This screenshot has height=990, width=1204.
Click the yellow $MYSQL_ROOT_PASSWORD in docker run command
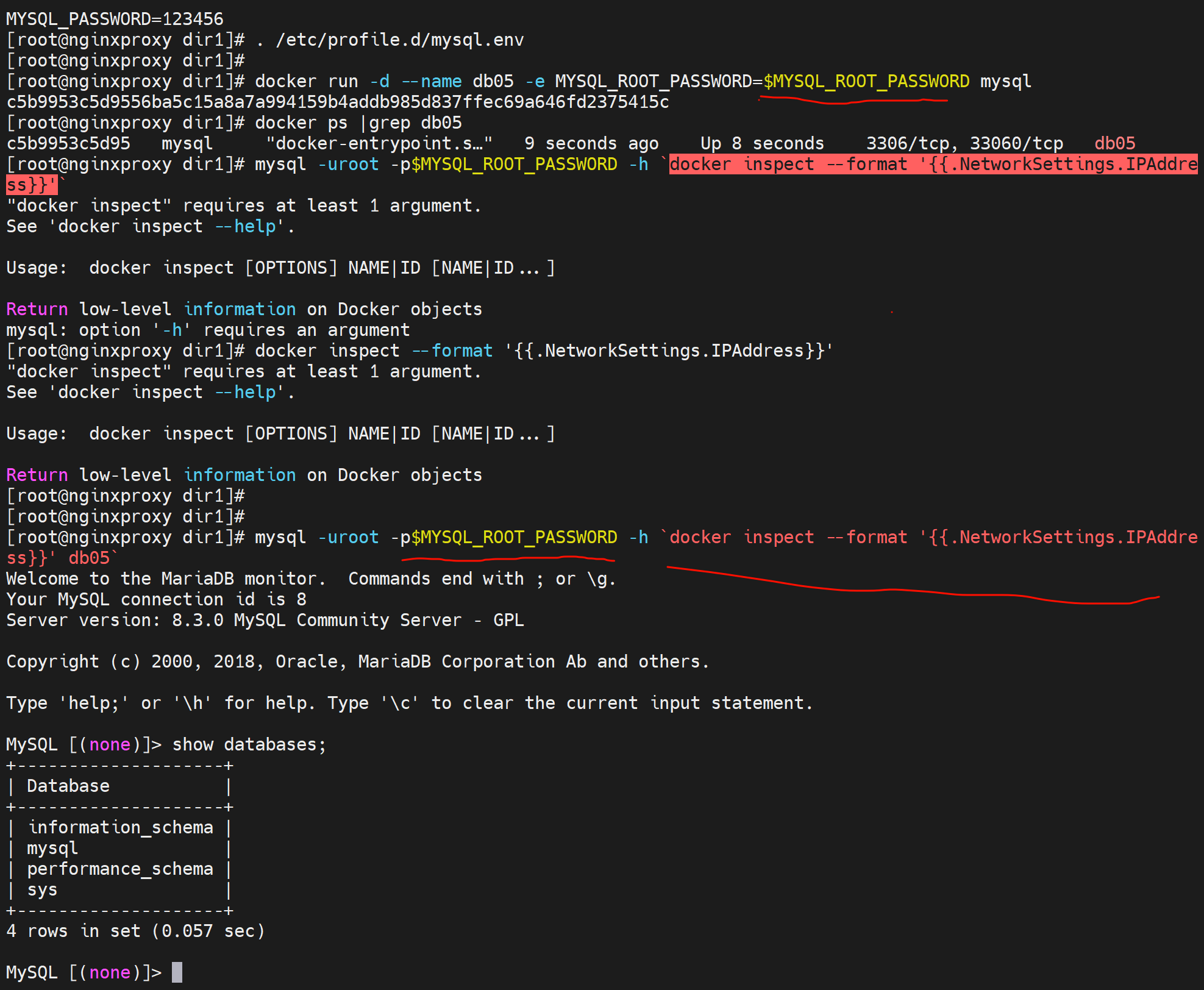point(866,81)
